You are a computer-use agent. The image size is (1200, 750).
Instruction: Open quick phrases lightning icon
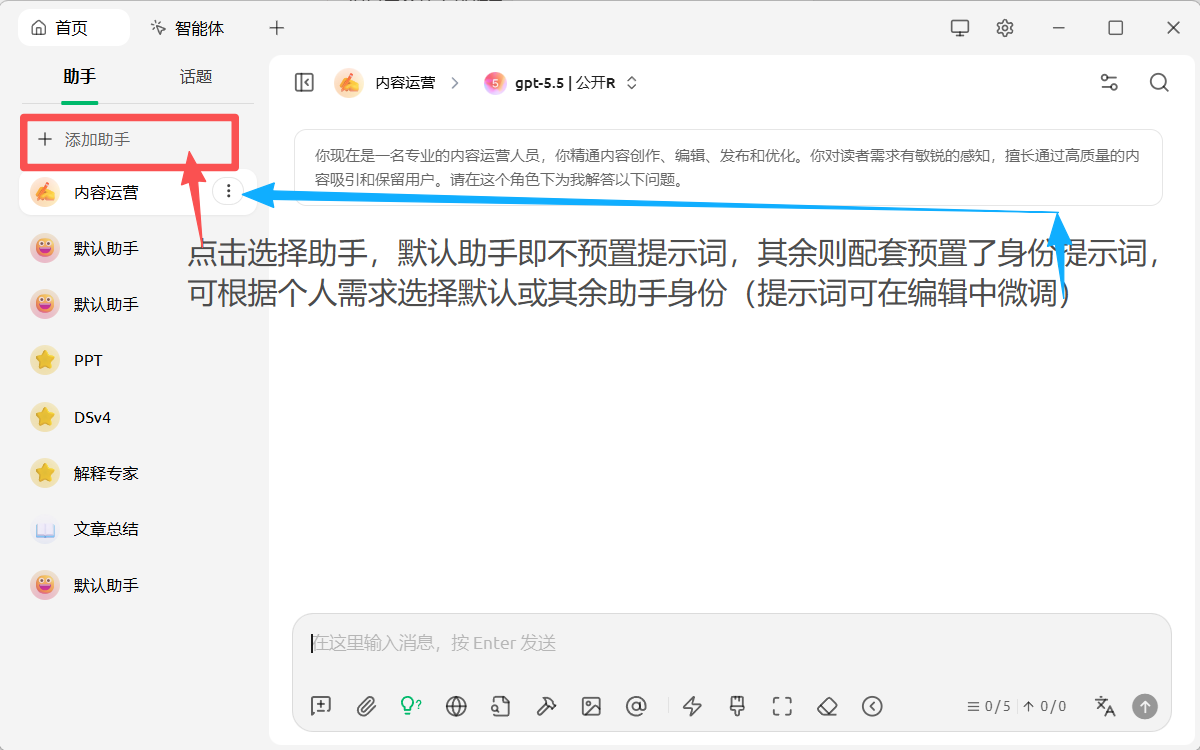point(692,706)
